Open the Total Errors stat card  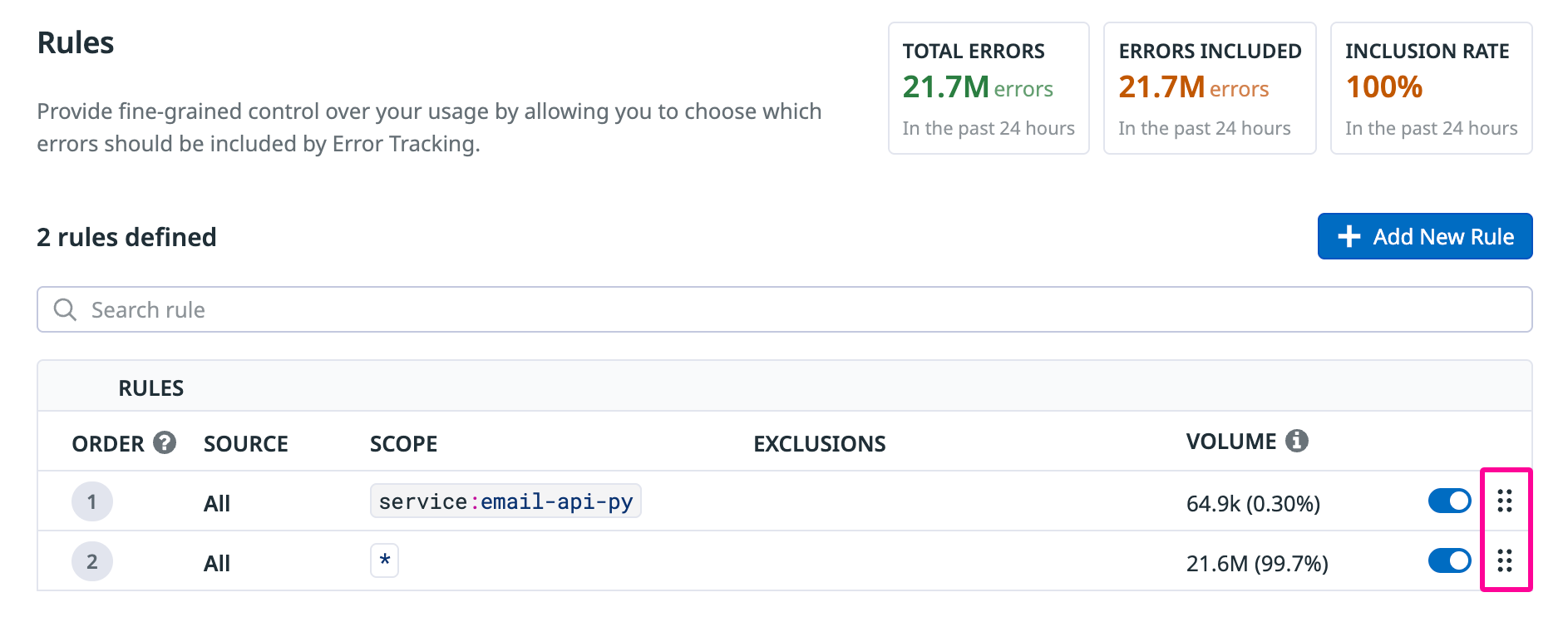click(988, 88)
